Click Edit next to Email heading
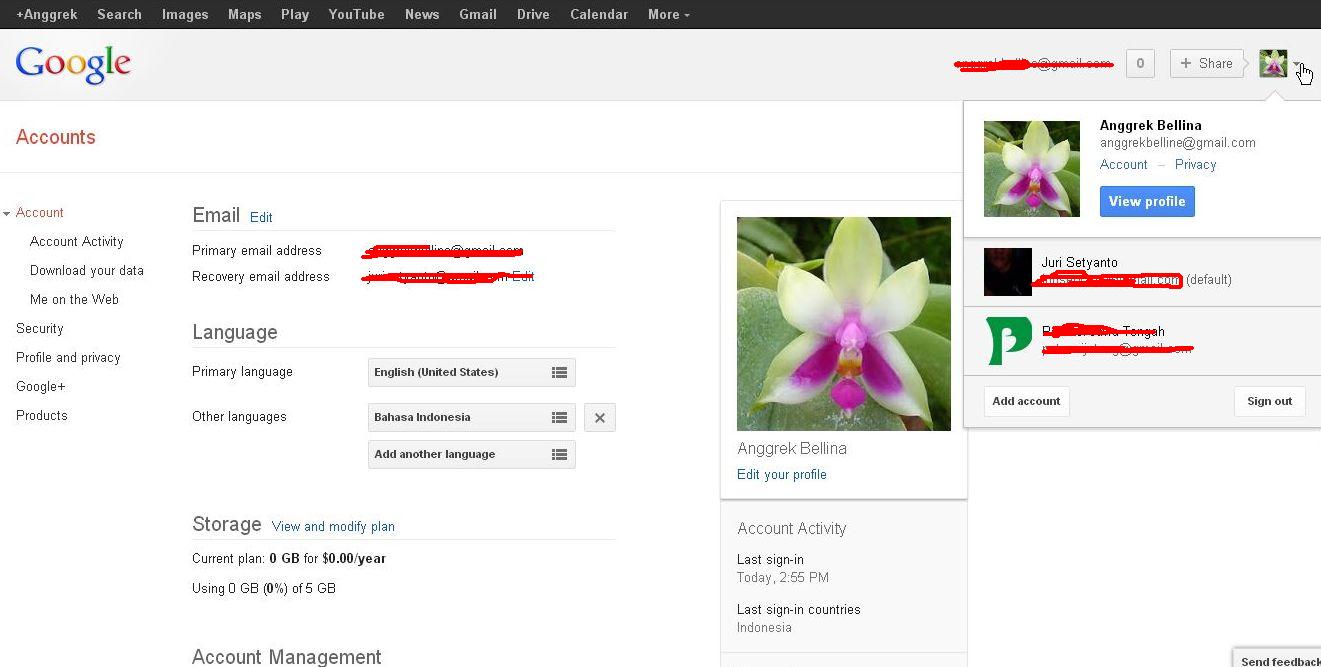1321x667 pixels. point(260,217)
